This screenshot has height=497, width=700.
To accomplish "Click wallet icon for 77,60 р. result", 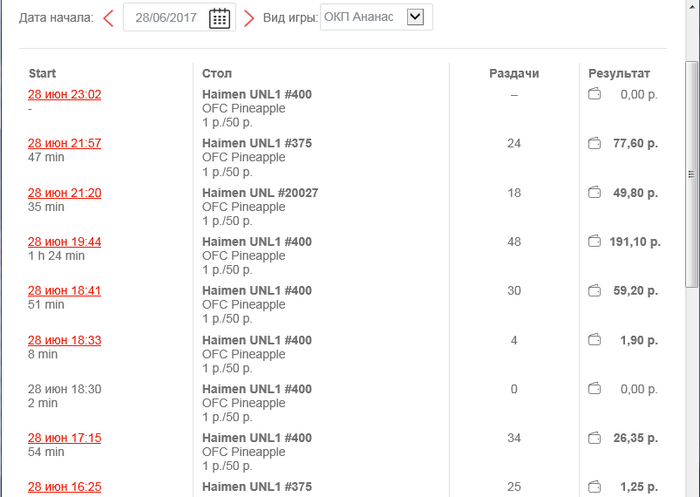I will pos(595,144).
